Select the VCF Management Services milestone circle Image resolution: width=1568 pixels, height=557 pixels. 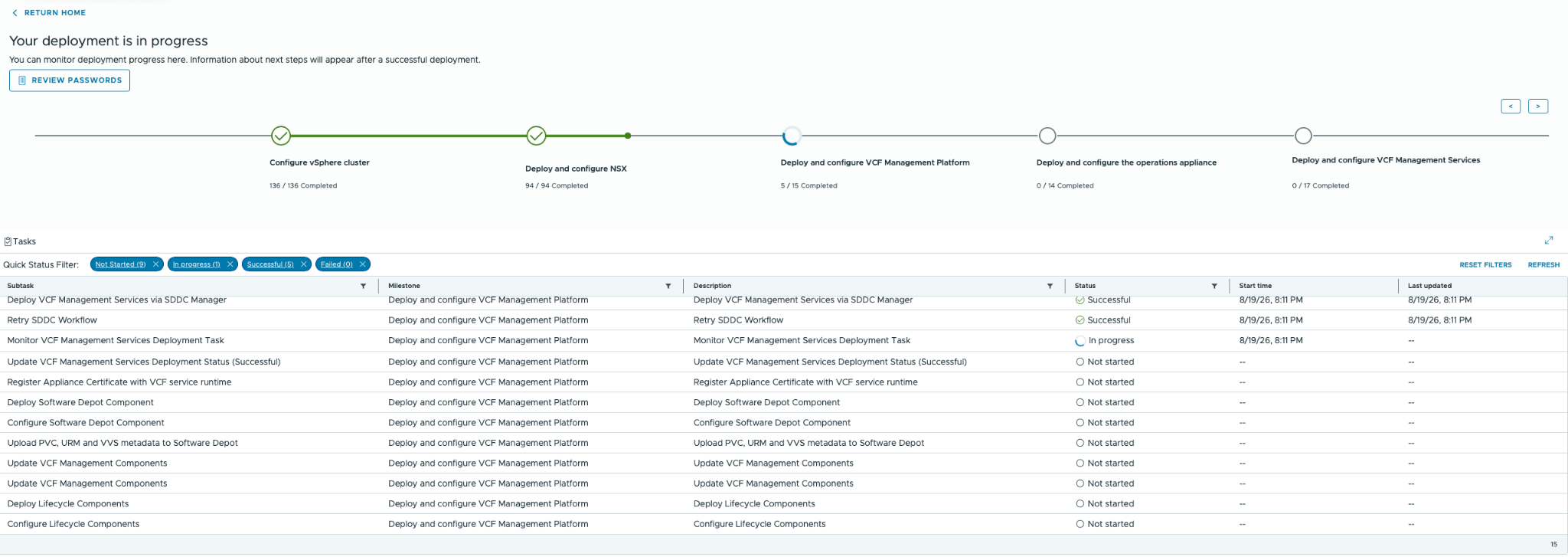[1303, 136]
